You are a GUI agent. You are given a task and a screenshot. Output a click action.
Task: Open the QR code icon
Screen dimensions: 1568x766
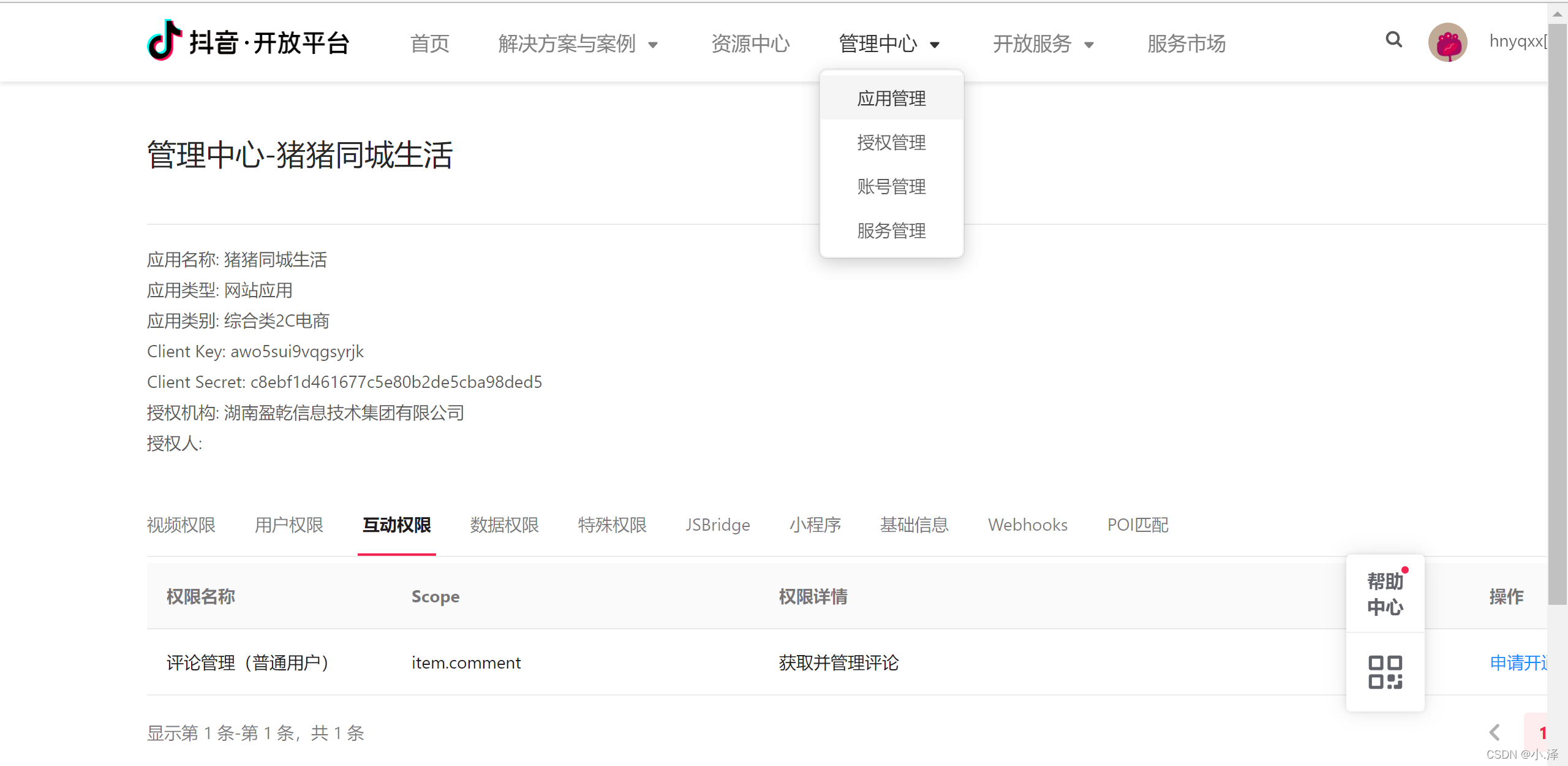coord(1385,672)
